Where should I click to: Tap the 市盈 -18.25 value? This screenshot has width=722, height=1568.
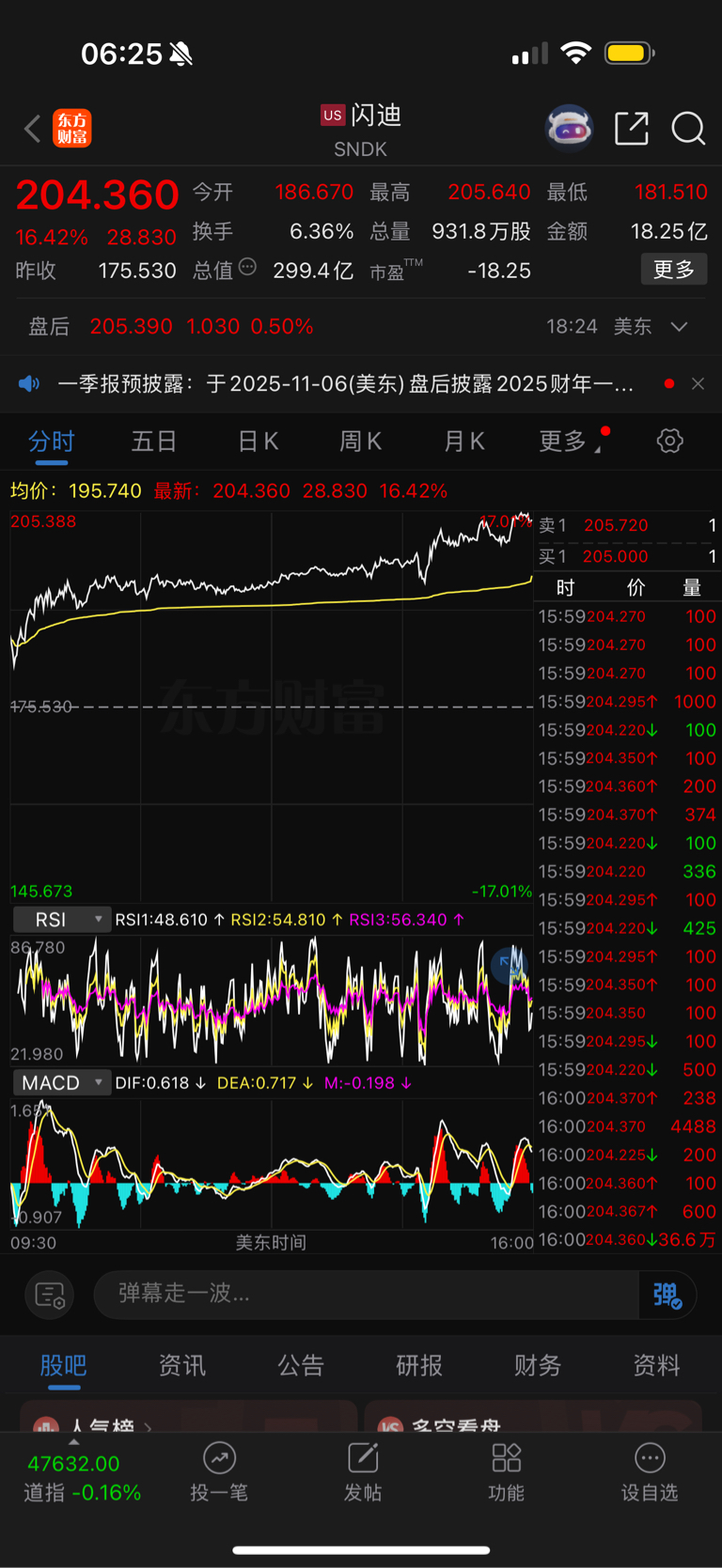499,271
